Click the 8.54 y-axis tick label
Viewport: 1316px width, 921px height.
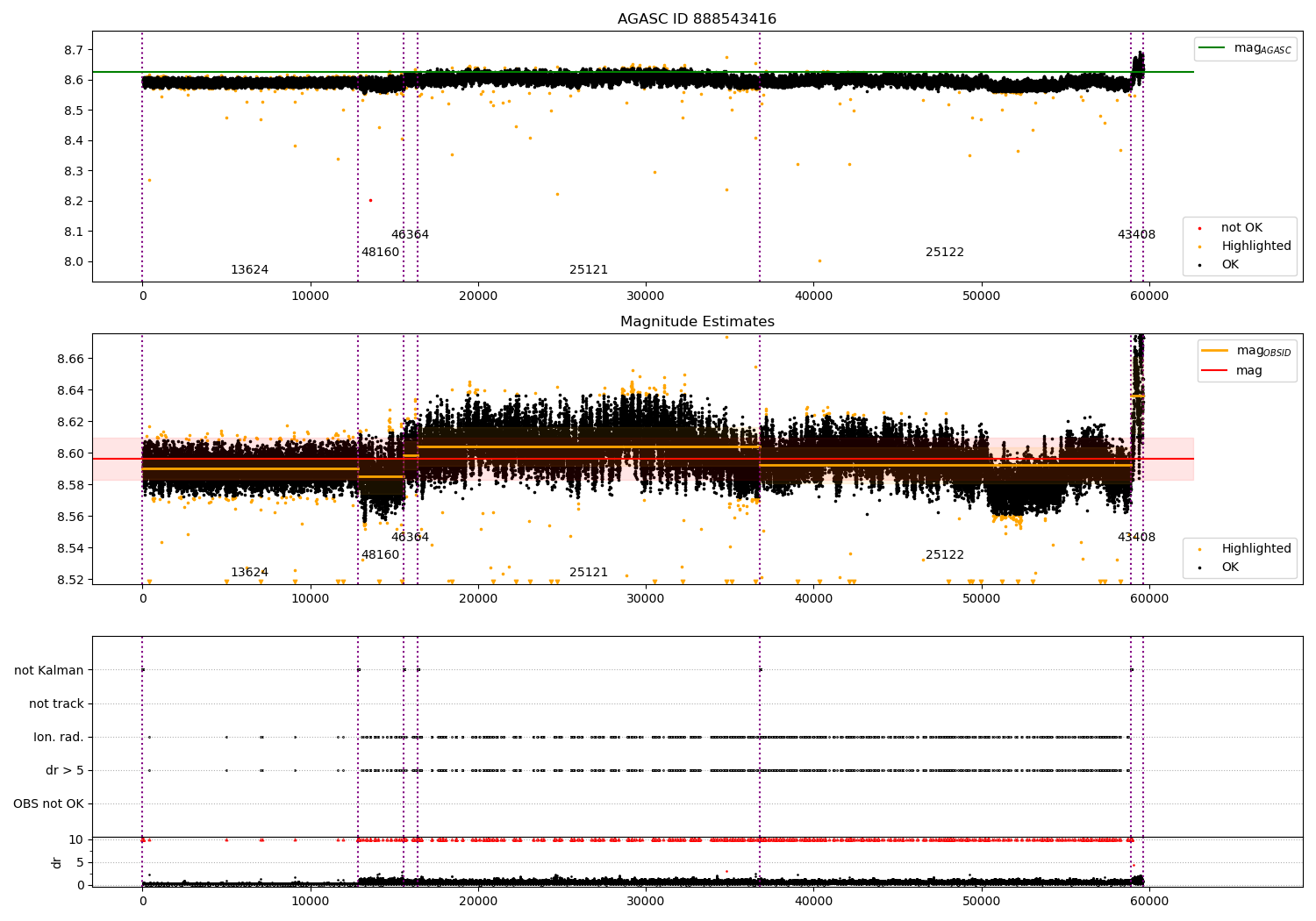click(x=70, y=548)
